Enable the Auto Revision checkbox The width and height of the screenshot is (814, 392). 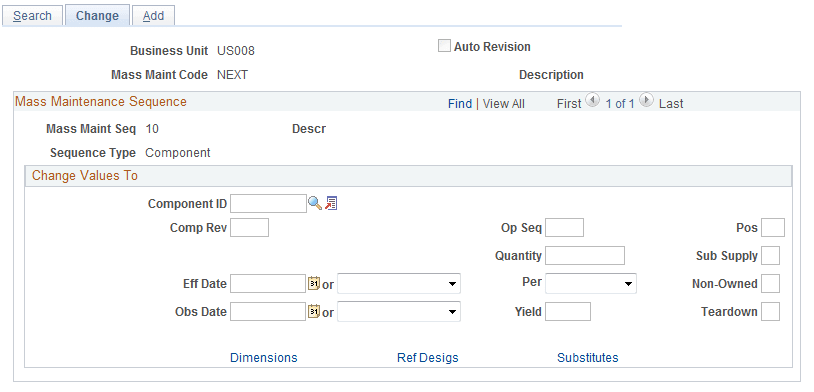tap(444, 46)
